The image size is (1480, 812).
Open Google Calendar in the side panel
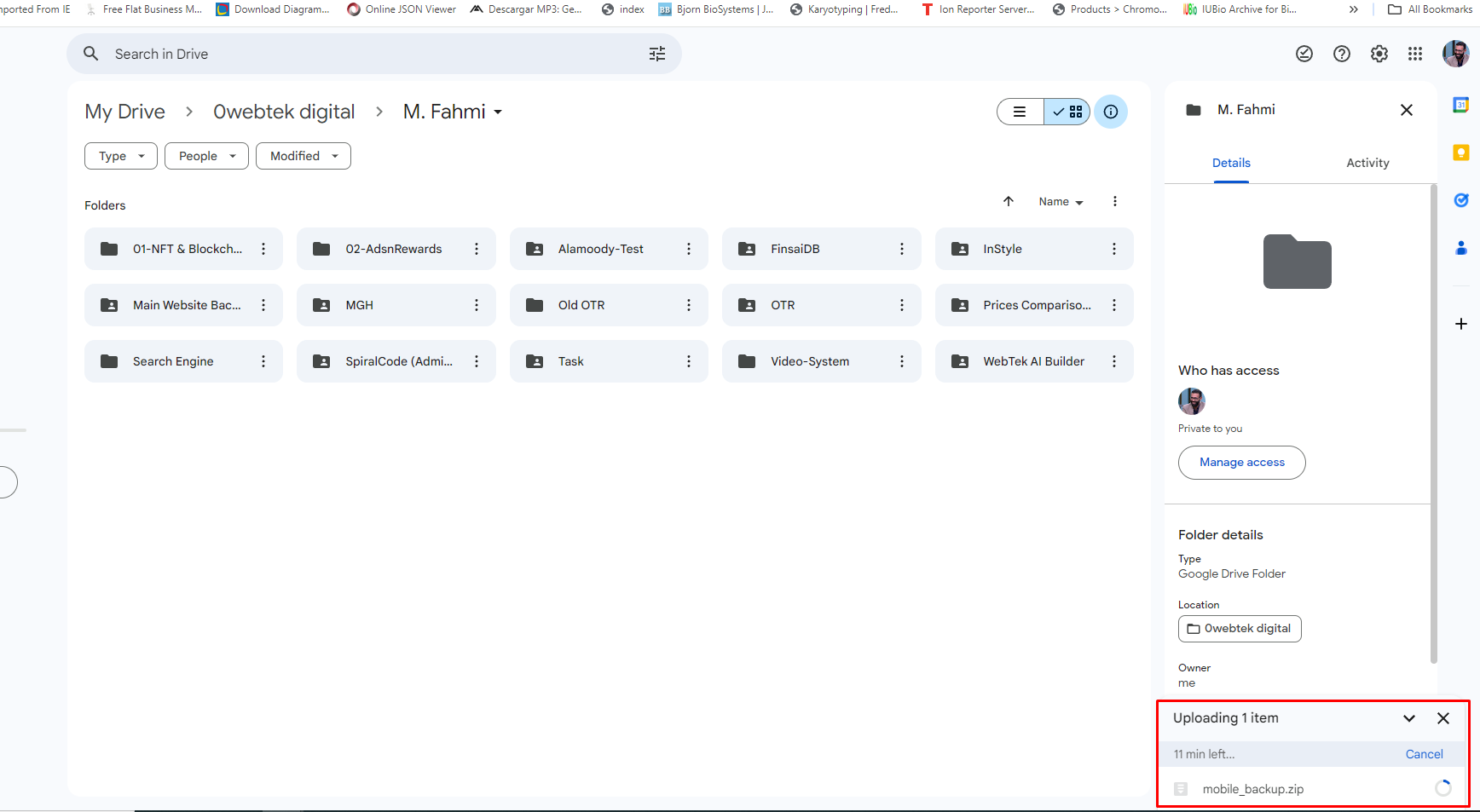(x=1460, y=105)
